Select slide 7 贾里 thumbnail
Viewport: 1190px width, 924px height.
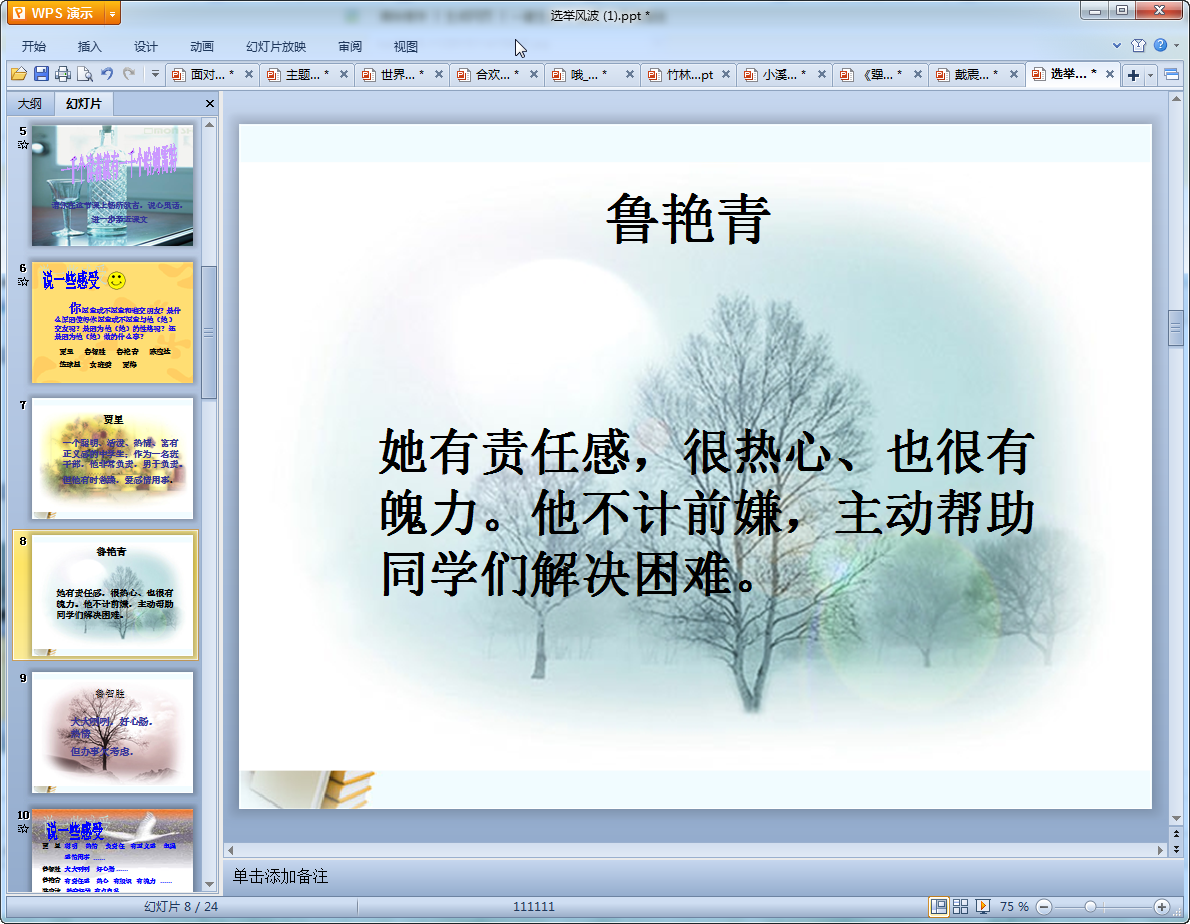pyautogui.click(x=112, y=458)
